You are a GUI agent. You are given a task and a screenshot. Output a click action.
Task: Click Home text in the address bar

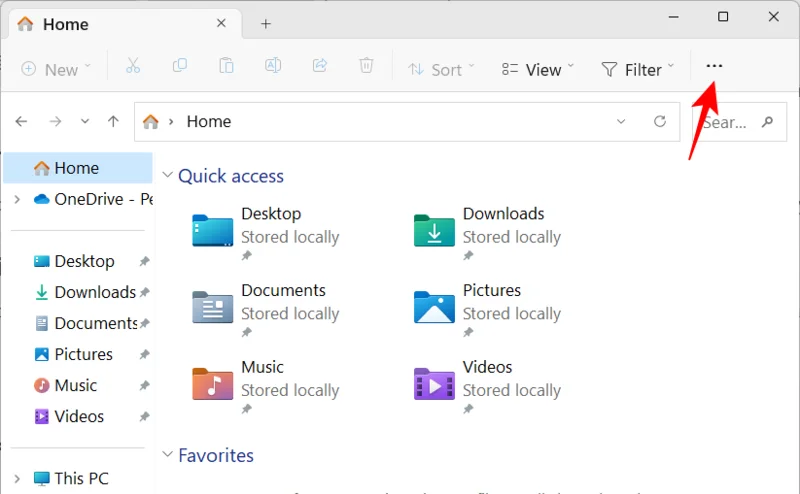click(x=209, y=121)
